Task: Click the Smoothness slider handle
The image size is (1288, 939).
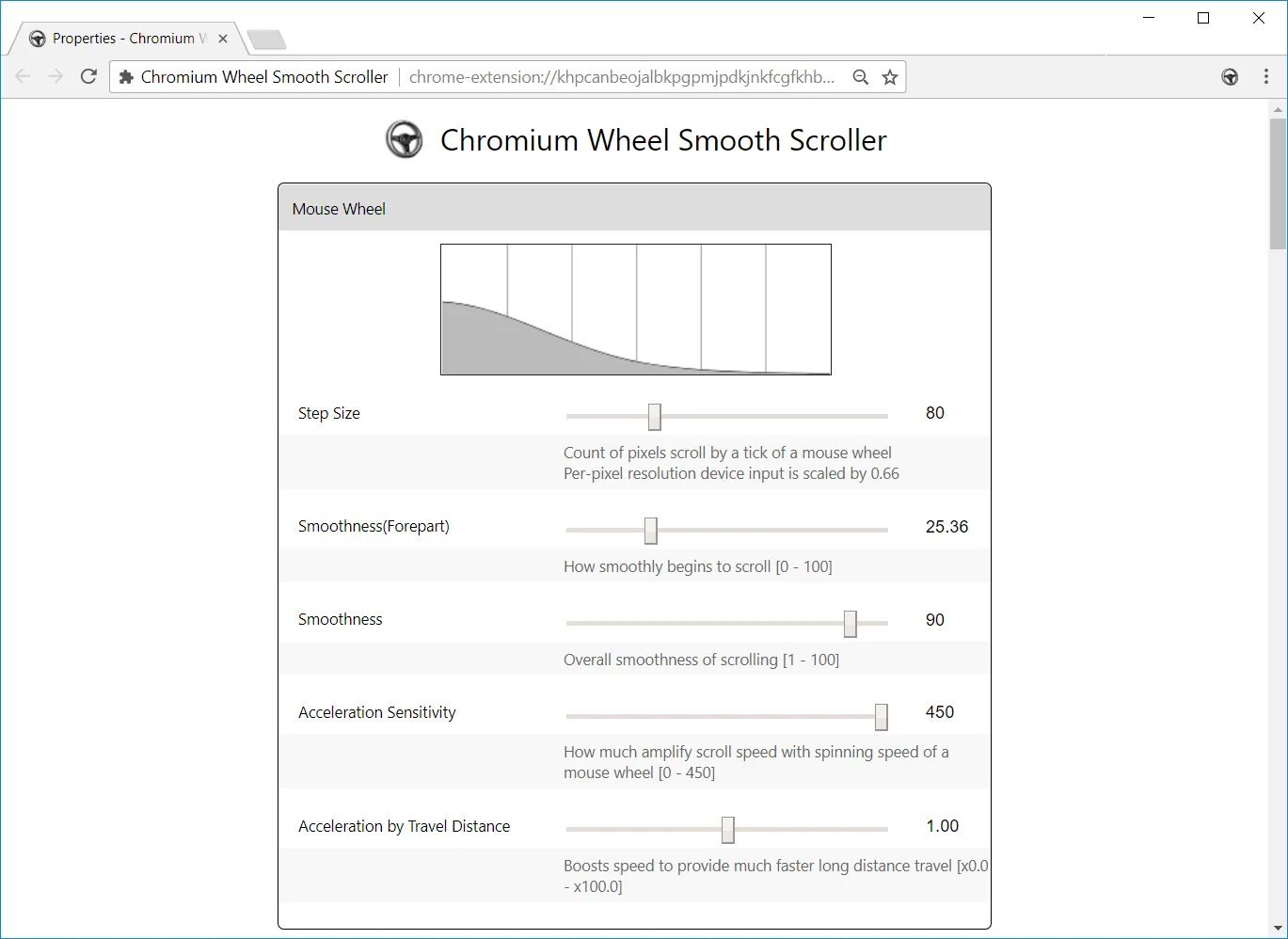Action: [x=851, y=623]
